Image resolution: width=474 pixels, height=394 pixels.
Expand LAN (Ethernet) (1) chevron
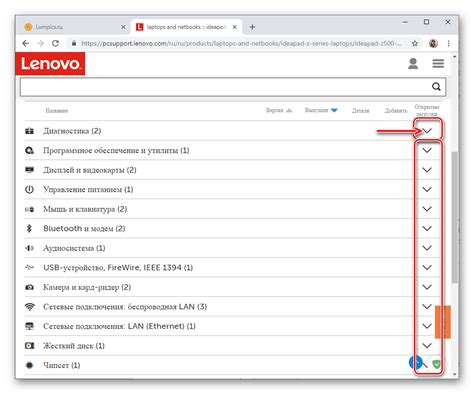click(x=427, y=326)
